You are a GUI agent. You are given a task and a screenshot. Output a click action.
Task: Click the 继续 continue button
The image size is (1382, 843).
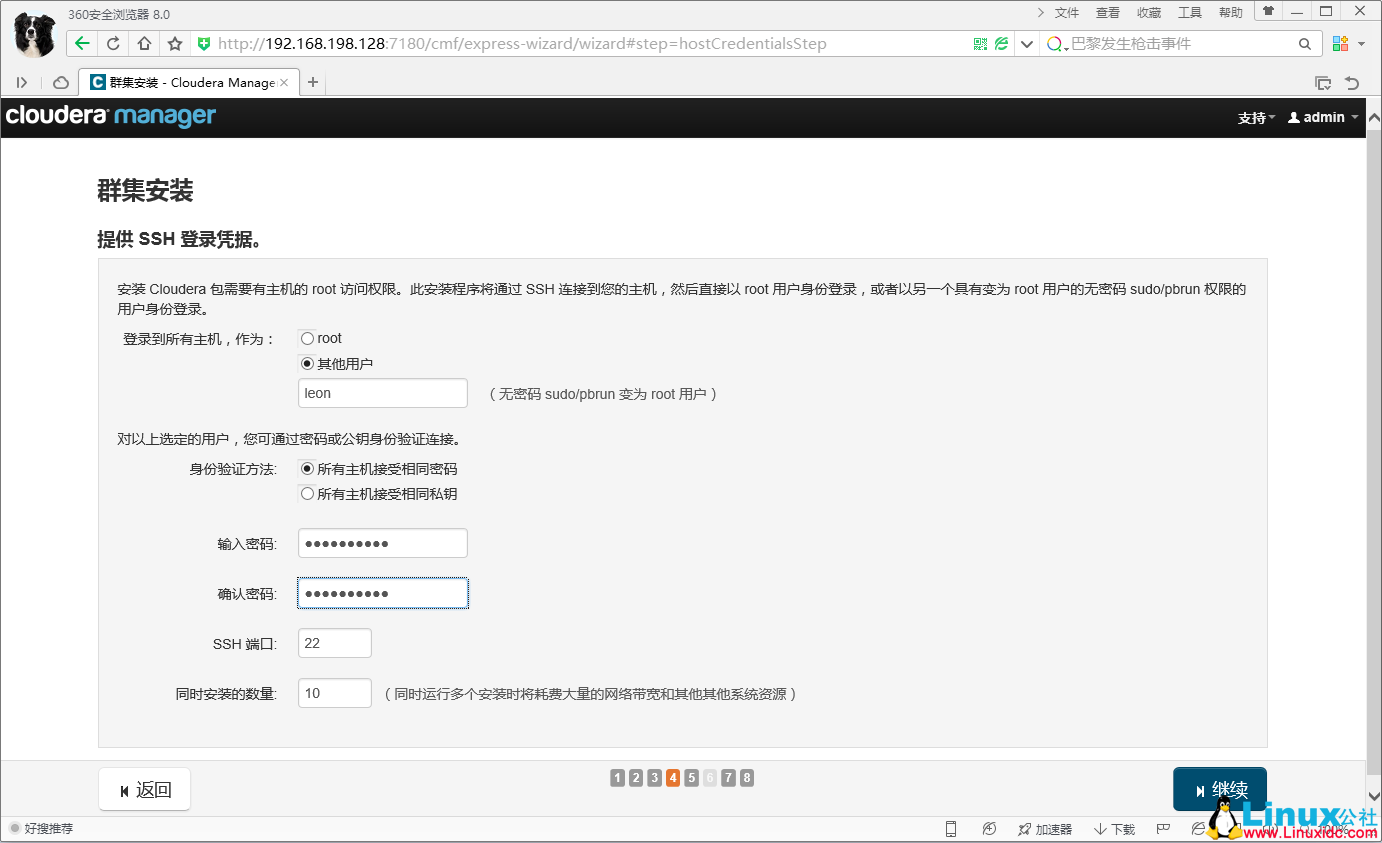click(1220, 789)
